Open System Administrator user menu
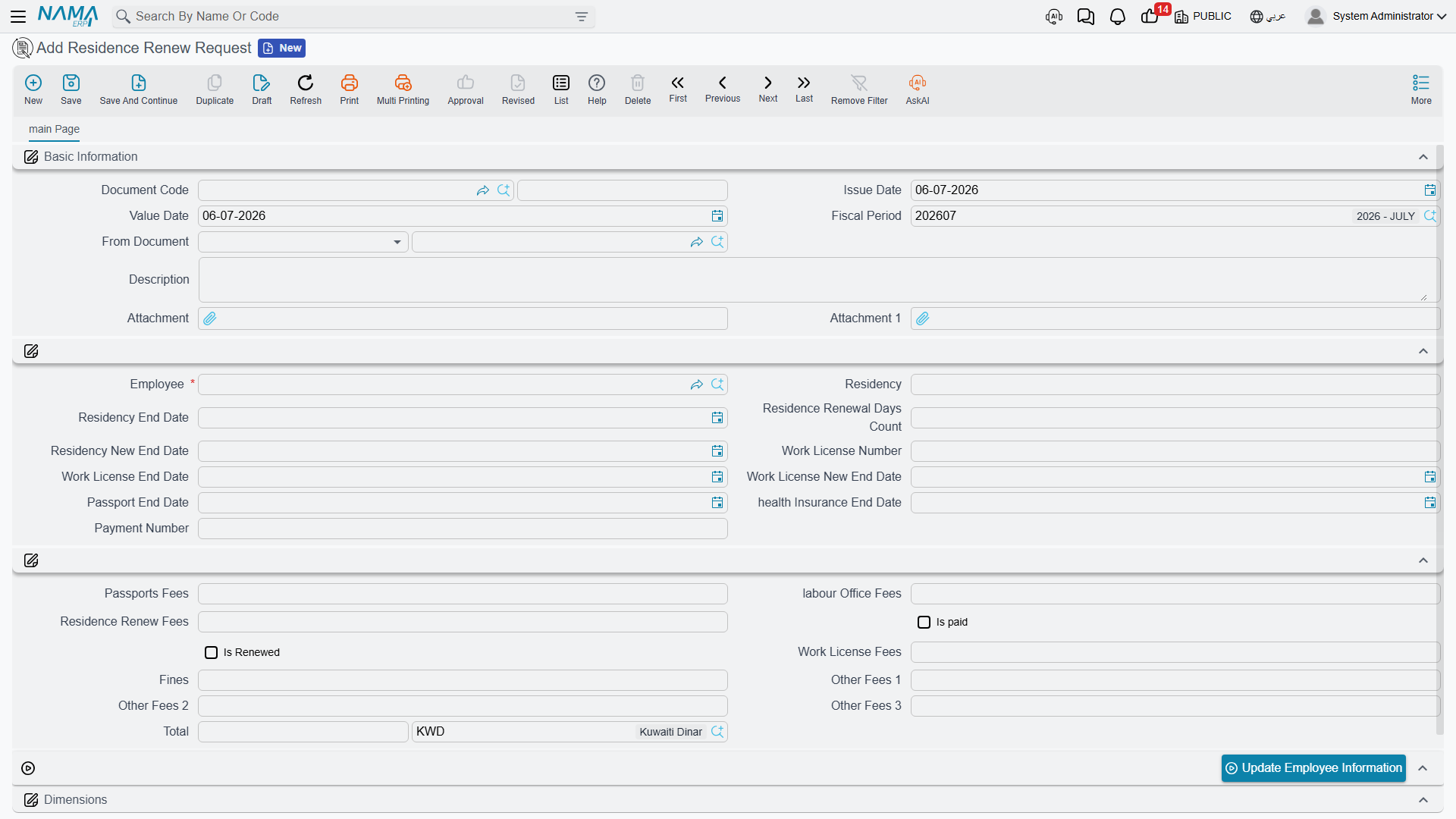 1376,16
